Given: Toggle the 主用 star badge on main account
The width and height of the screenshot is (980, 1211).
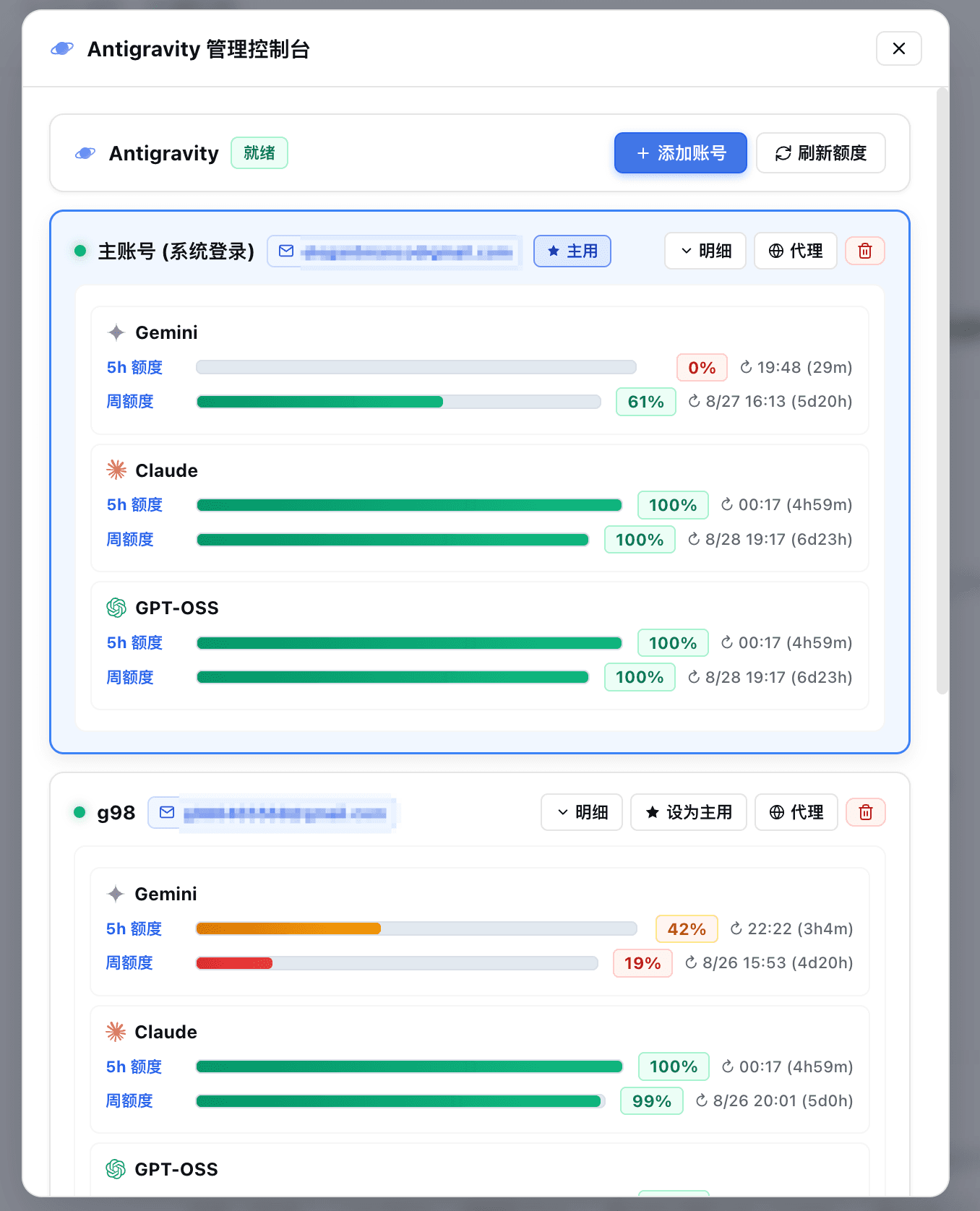Looking at the screenshot, I should pyautogui.click(x=572, y=251).
